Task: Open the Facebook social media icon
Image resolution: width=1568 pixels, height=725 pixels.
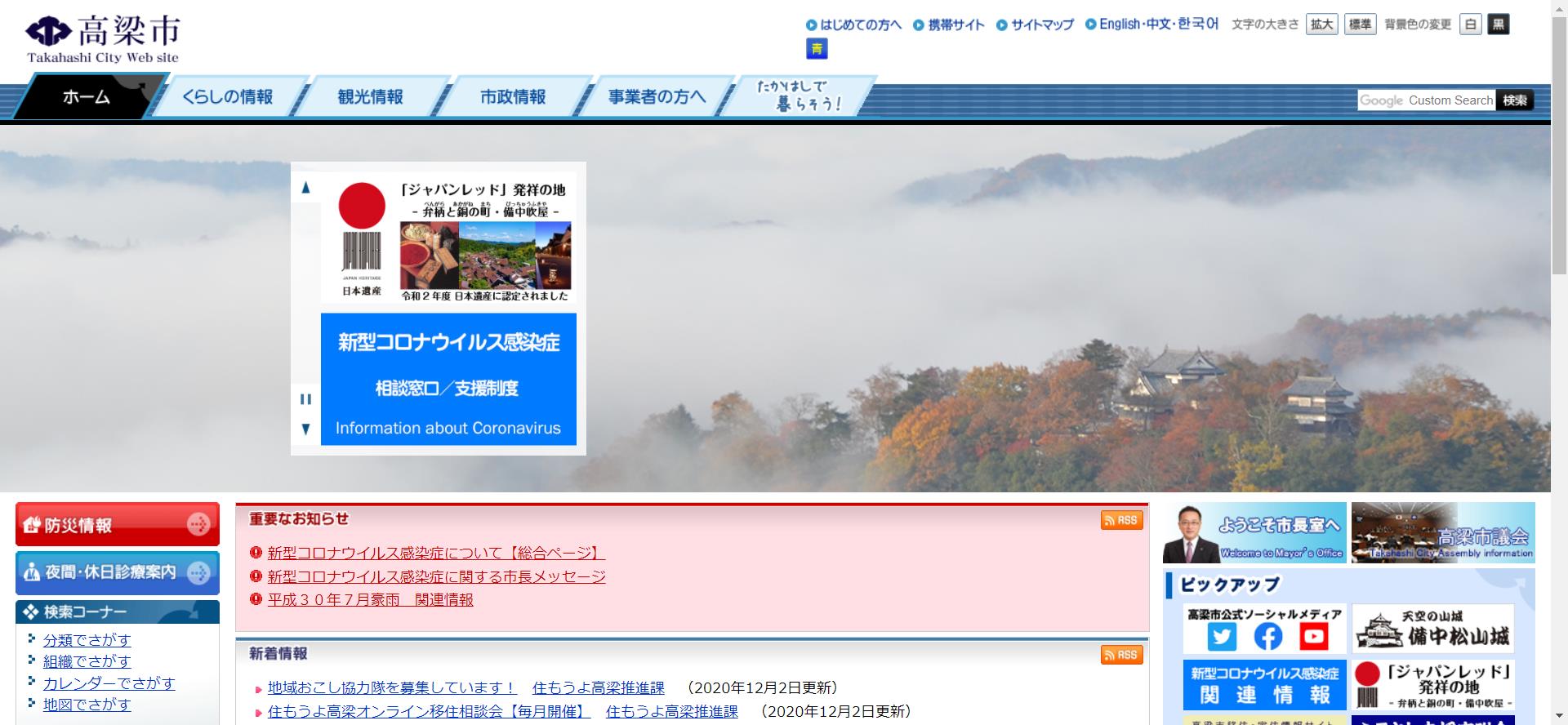Action: pos(1267,636)
